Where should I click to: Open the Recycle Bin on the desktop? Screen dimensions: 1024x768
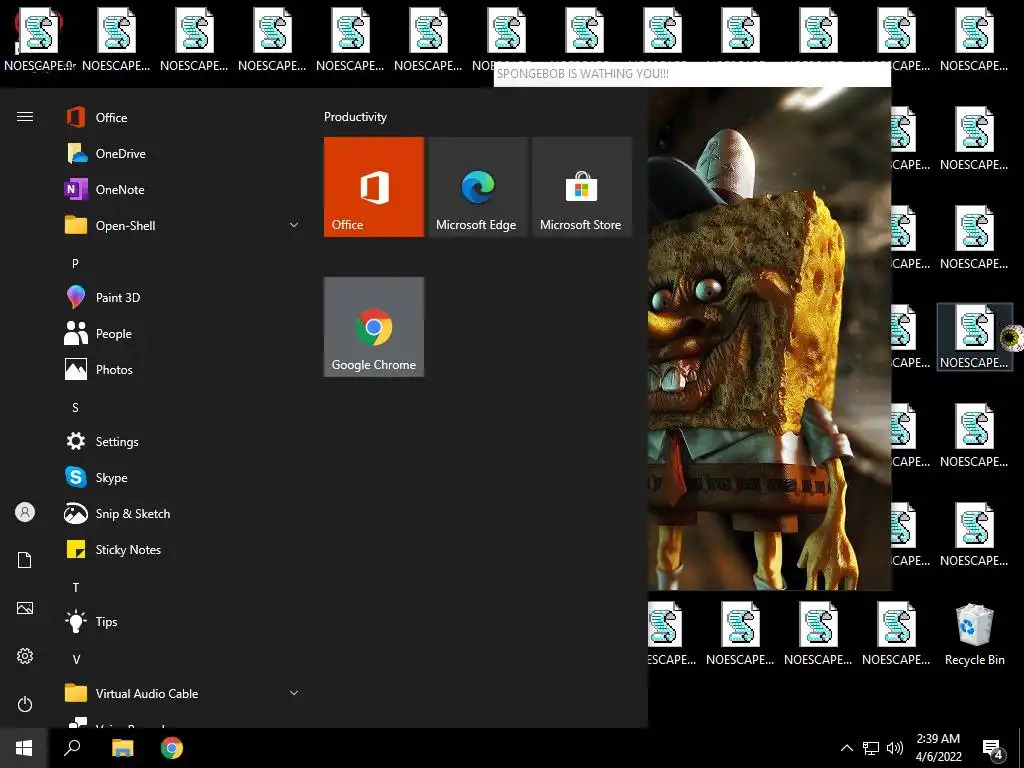974,635
